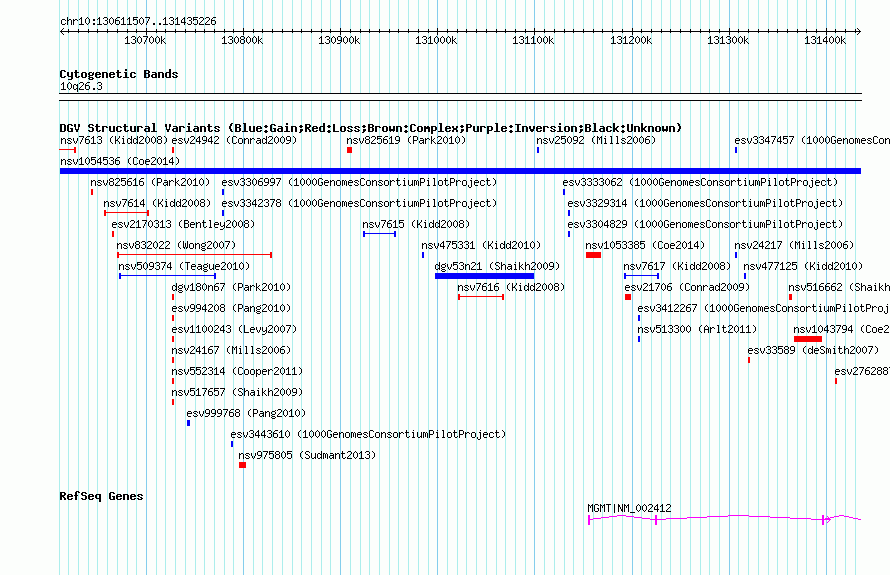Open esv3443610 1000Genomes variant
890x575 pixels.
point(368,434)
